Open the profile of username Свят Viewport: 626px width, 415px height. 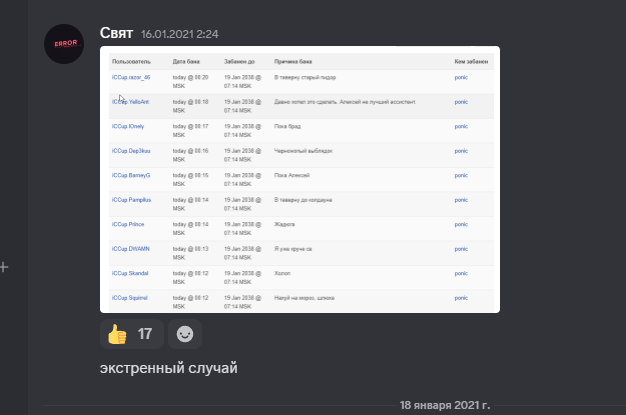(x=116, y=33)
